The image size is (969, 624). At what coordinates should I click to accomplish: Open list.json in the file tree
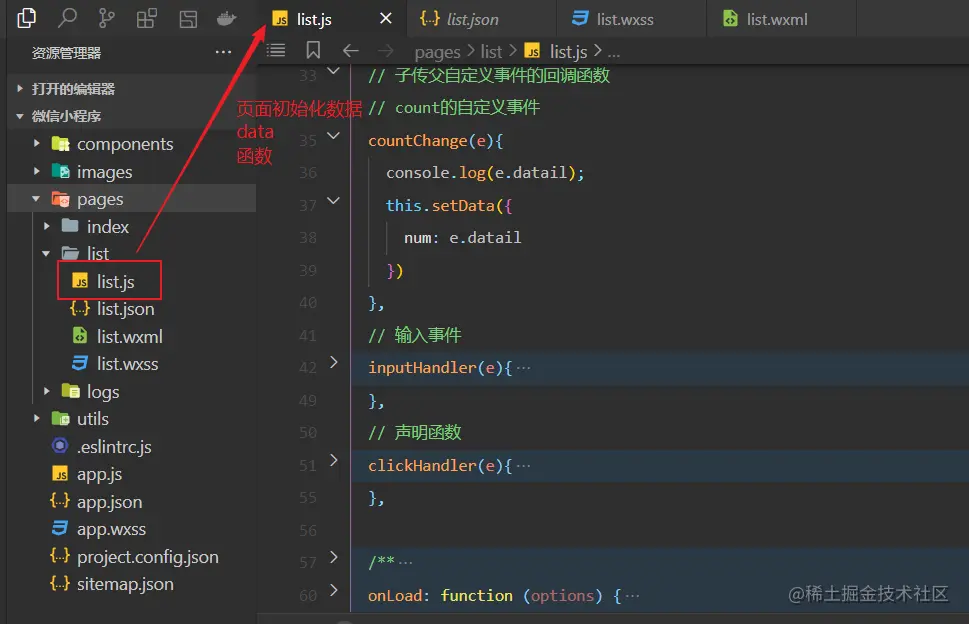[125, 309]
